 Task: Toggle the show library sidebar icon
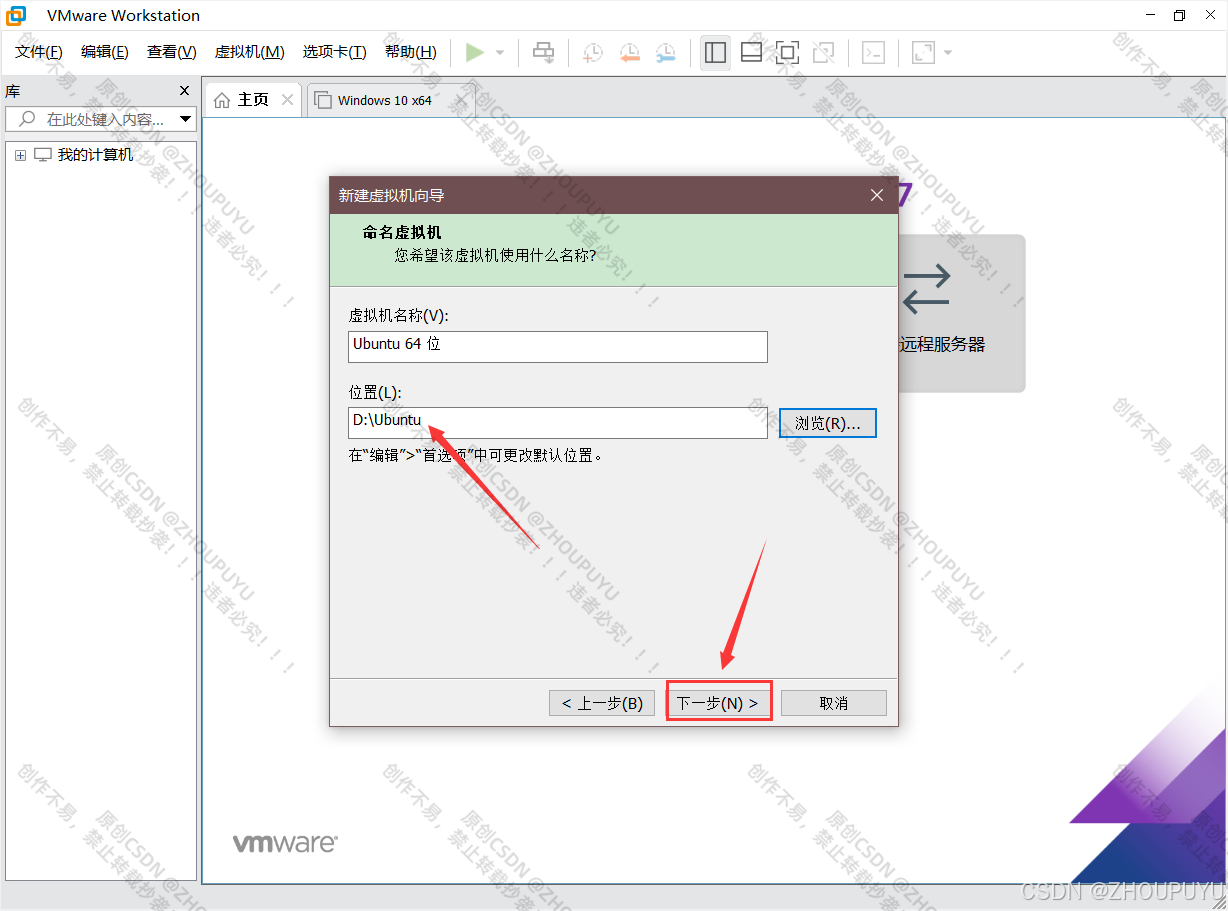(715, 52)
